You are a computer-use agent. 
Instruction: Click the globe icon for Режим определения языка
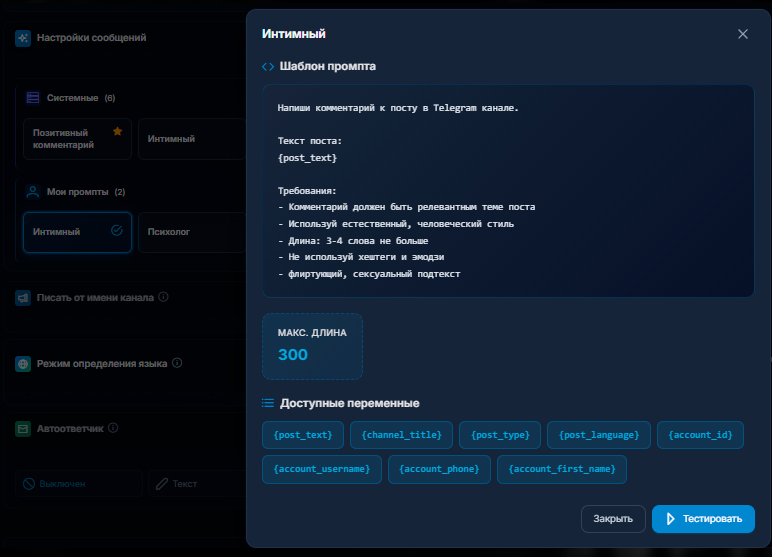tap(23, 364)
